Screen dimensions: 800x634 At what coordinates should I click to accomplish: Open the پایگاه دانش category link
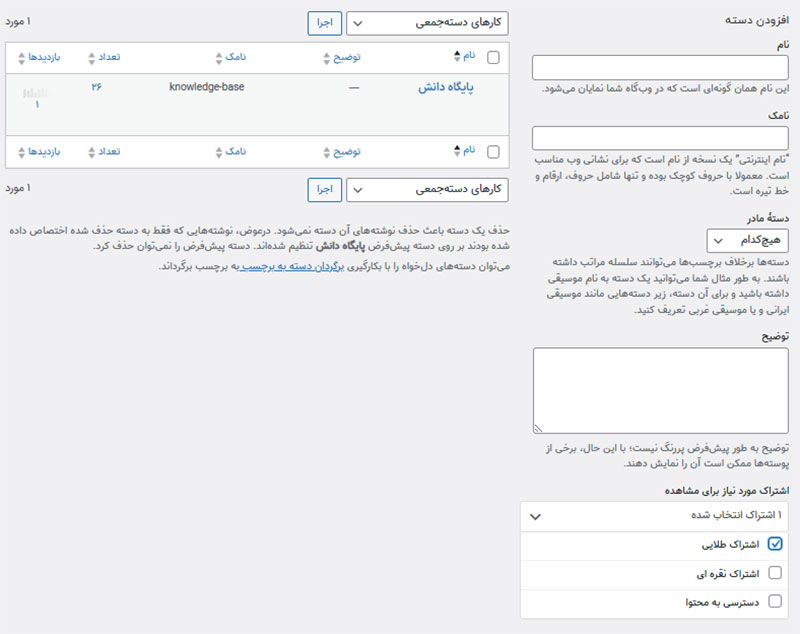(x=445, y=88)
